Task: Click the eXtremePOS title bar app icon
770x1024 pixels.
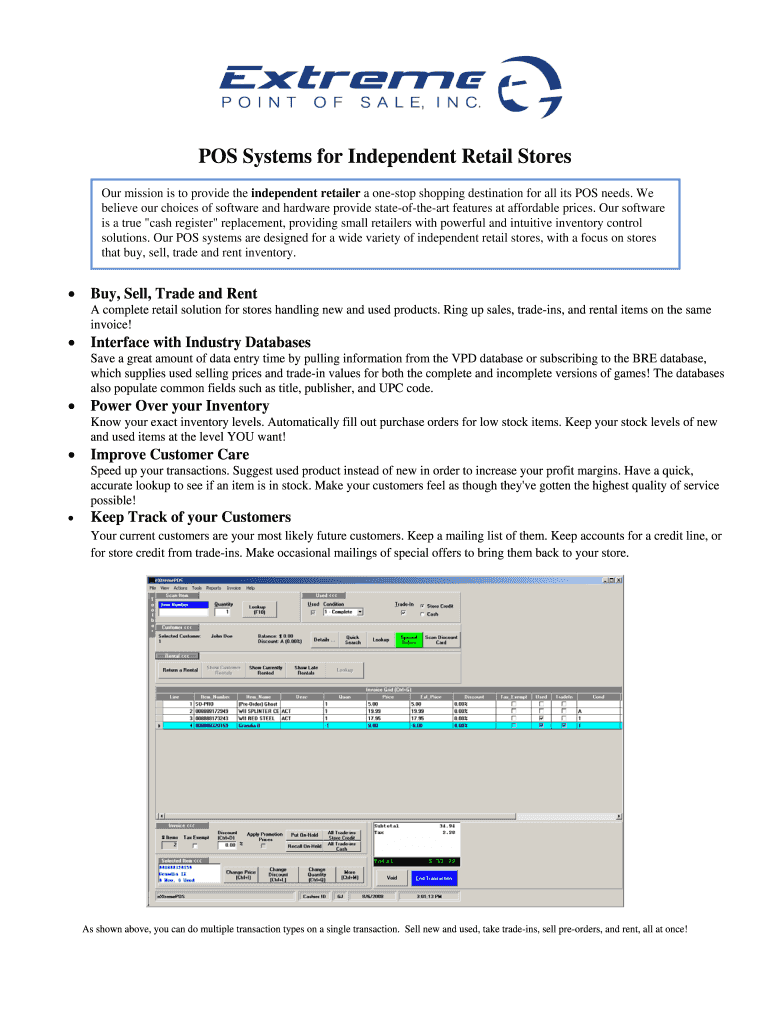Action: click(152, 579)
